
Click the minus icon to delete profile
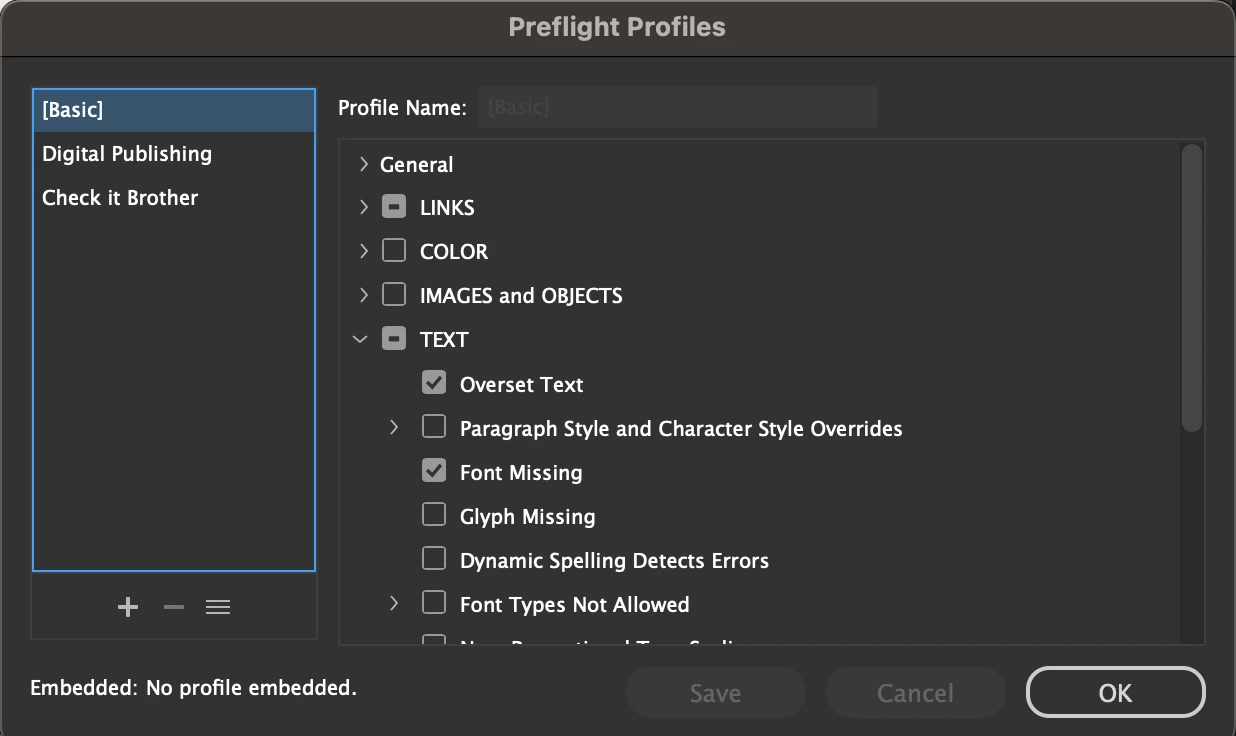pos(174,607)
